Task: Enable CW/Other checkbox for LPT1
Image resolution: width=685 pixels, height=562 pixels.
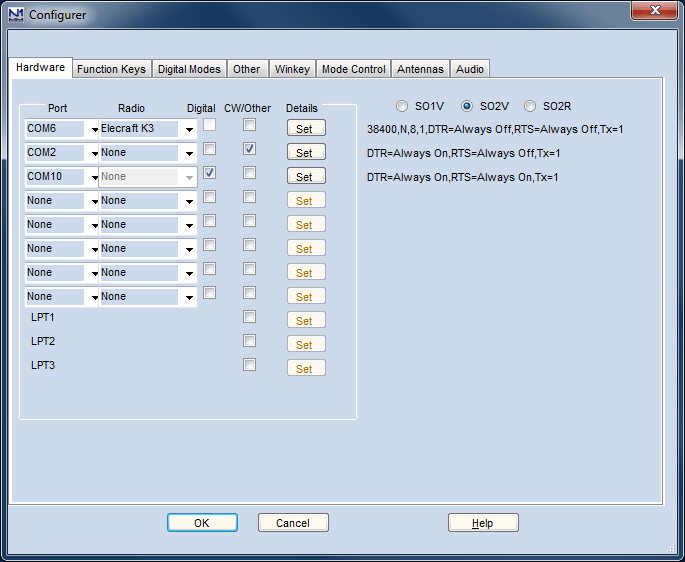Action: (249, 316)
